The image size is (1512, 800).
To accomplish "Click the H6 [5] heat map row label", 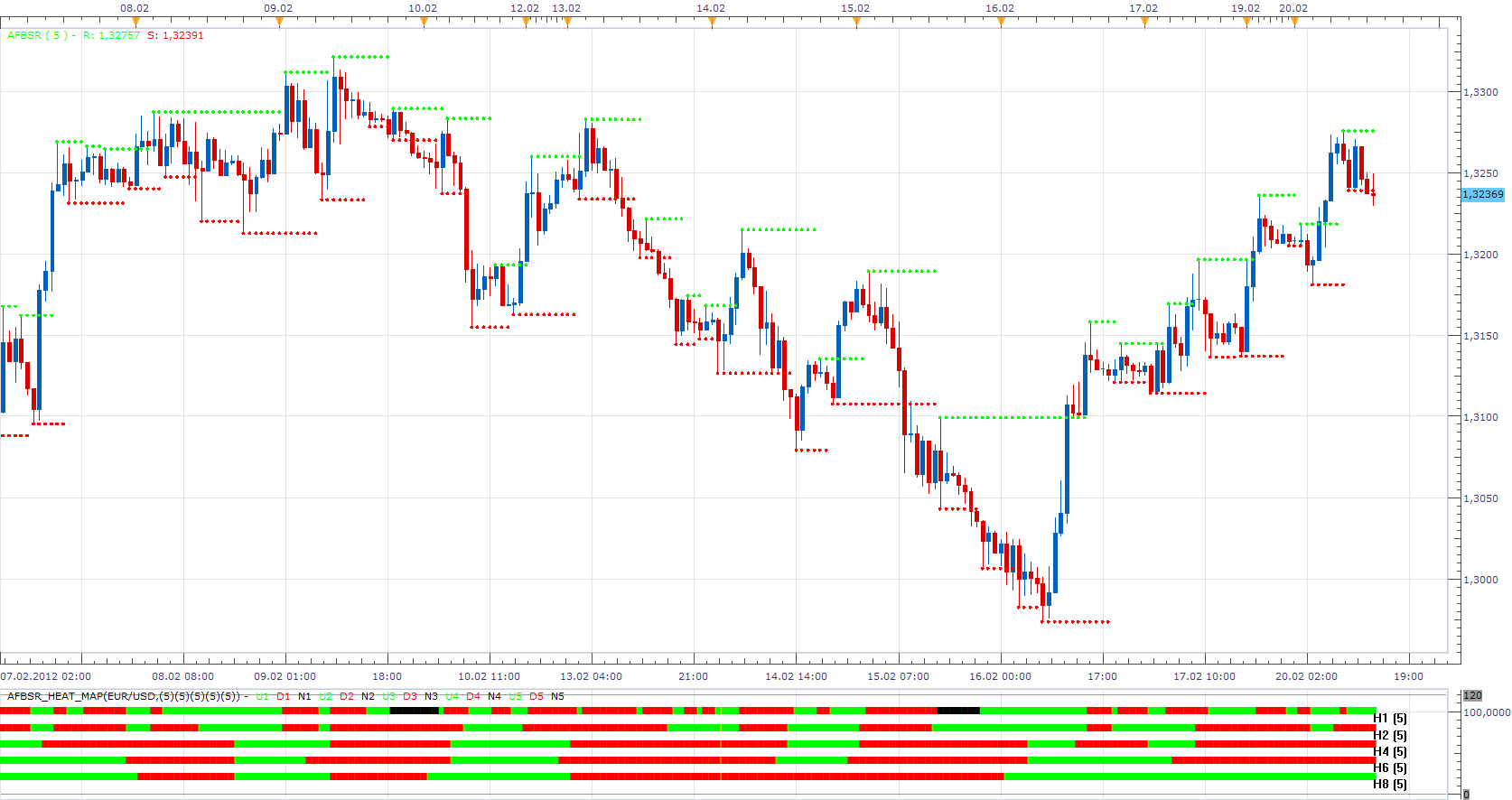I will [1390, 767].
